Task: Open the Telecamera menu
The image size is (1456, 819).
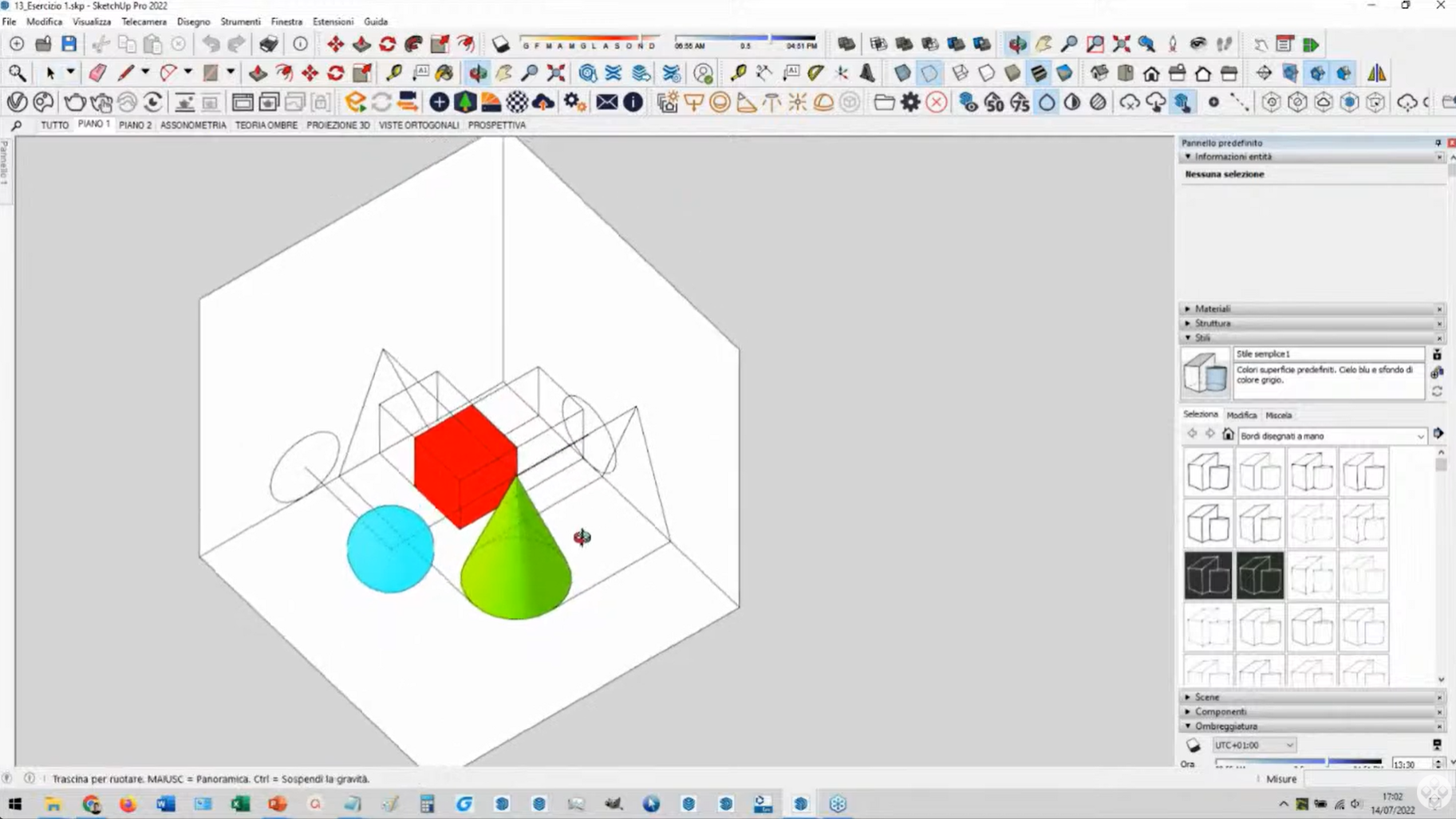Action: tap(144, 22)
